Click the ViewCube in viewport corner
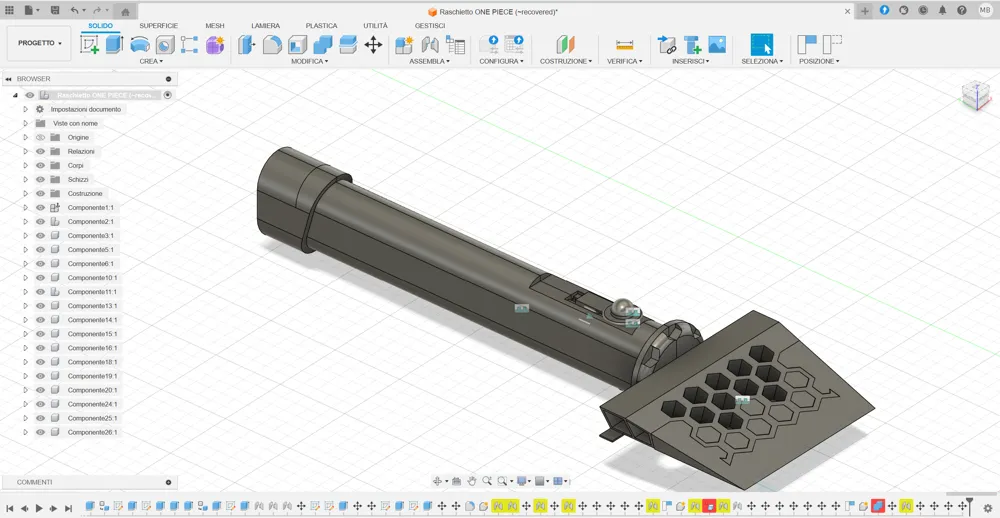This screenshot has width=1000, height=518. (975, 95)
